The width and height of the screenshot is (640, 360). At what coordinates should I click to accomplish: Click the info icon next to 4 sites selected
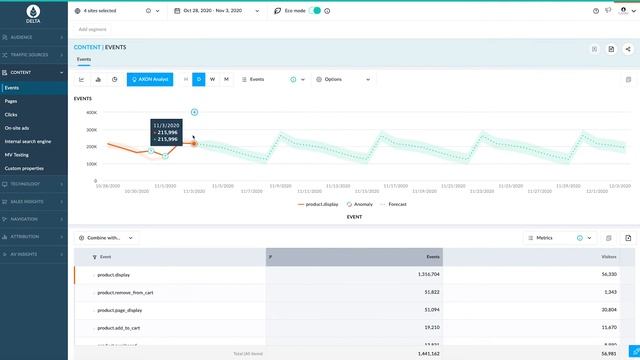[149, 11]
